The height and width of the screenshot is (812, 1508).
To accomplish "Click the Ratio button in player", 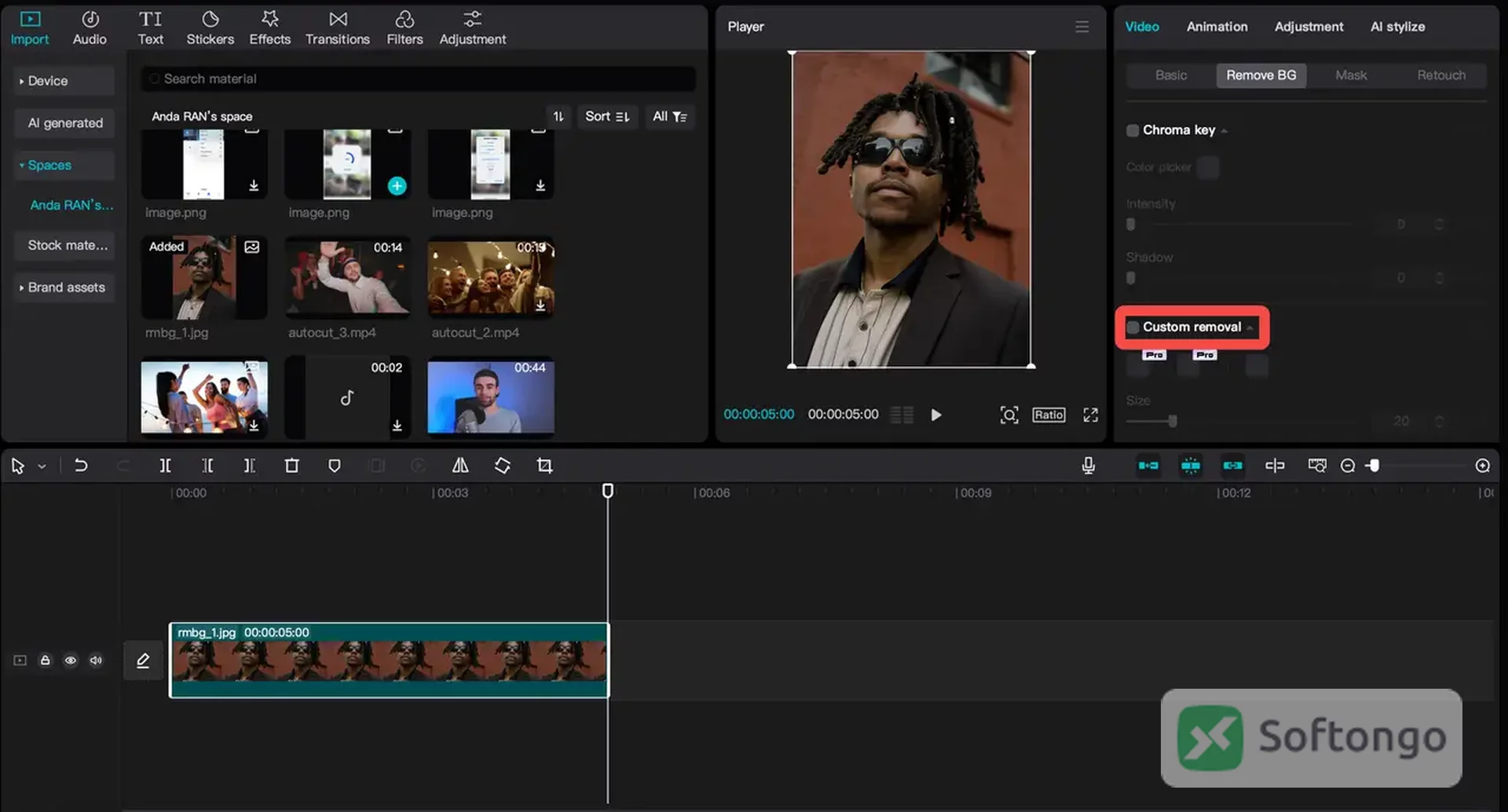I will [x=1049, y=415].
